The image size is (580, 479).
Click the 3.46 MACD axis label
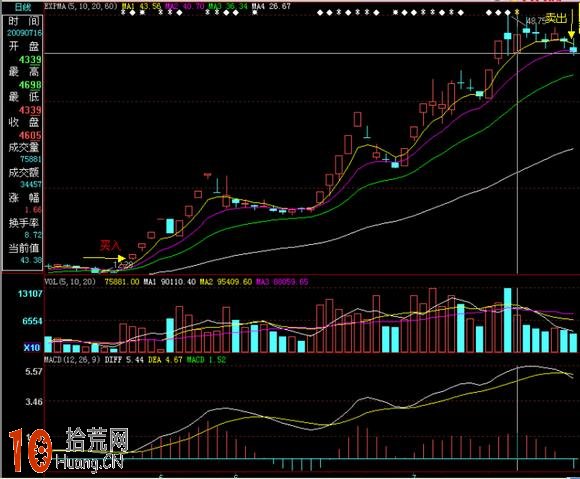[x=34, y=401]
